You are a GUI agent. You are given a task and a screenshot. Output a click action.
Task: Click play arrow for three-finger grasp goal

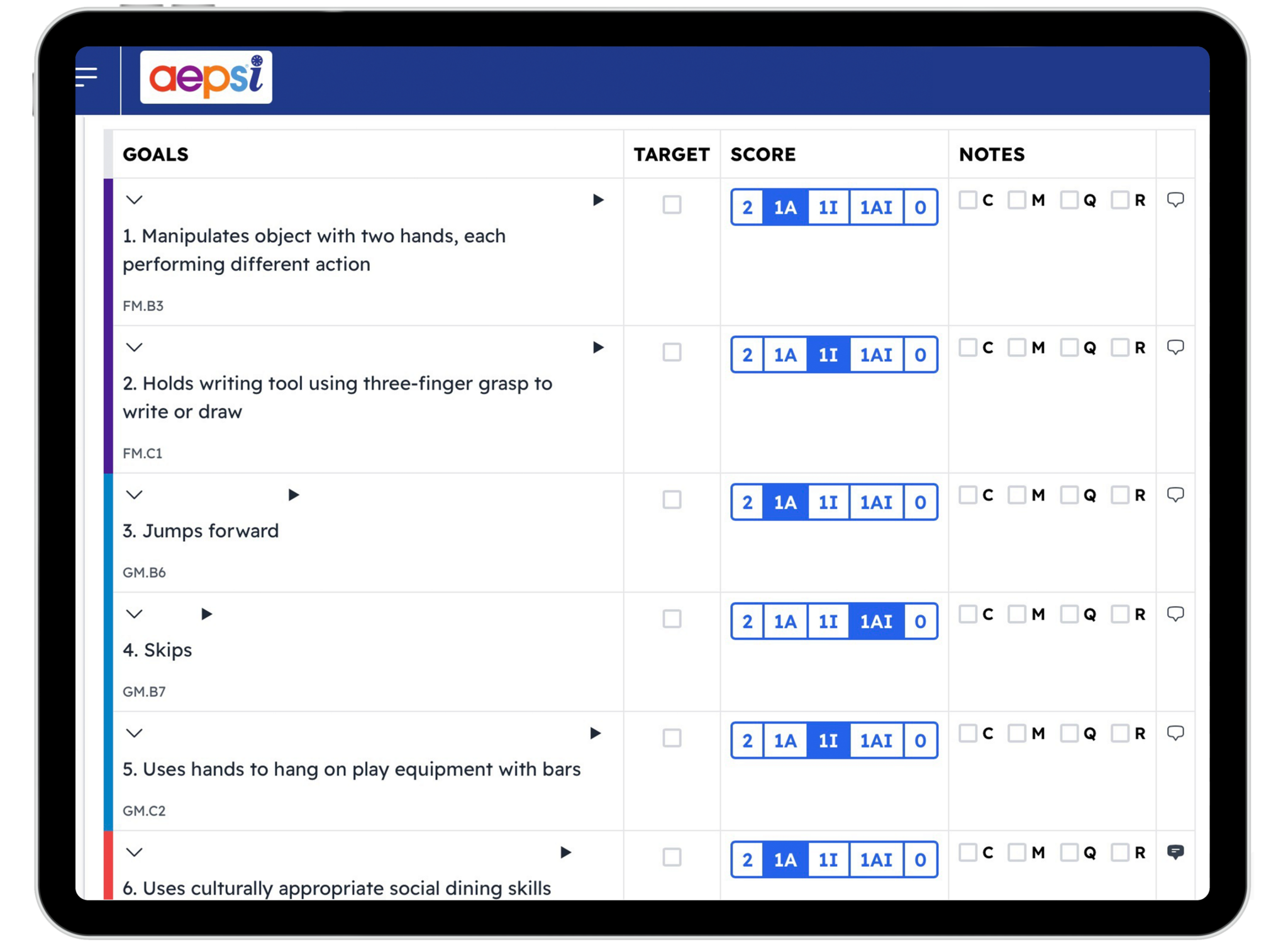click(x=598, y=347)
